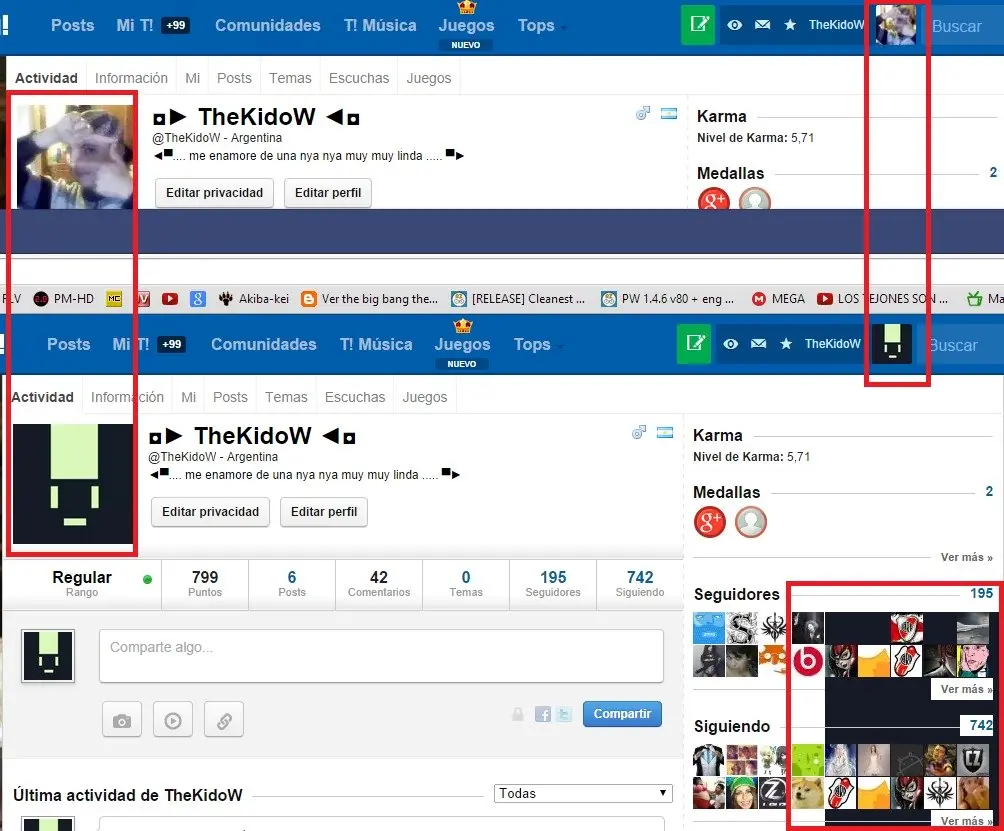Open the YouTube icon bookmark next to Google

pyautogui.click(x=170, y=299)
